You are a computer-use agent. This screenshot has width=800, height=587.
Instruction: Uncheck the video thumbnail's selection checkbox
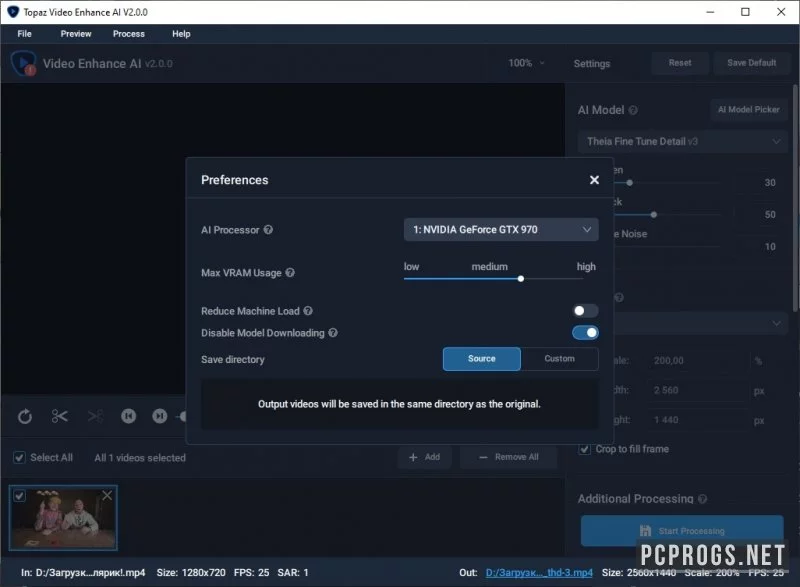[19, 496]
